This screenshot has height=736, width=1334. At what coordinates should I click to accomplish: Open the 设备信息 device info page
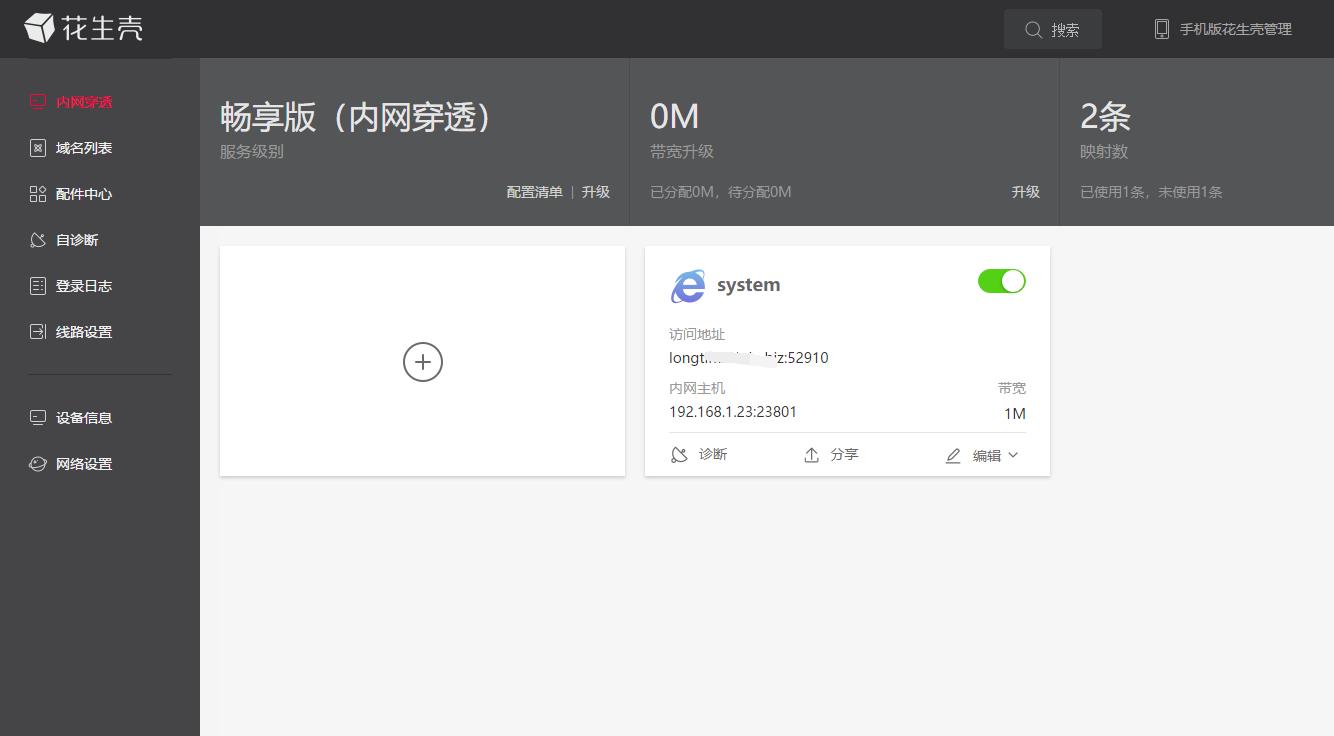[x=83, y=417]
